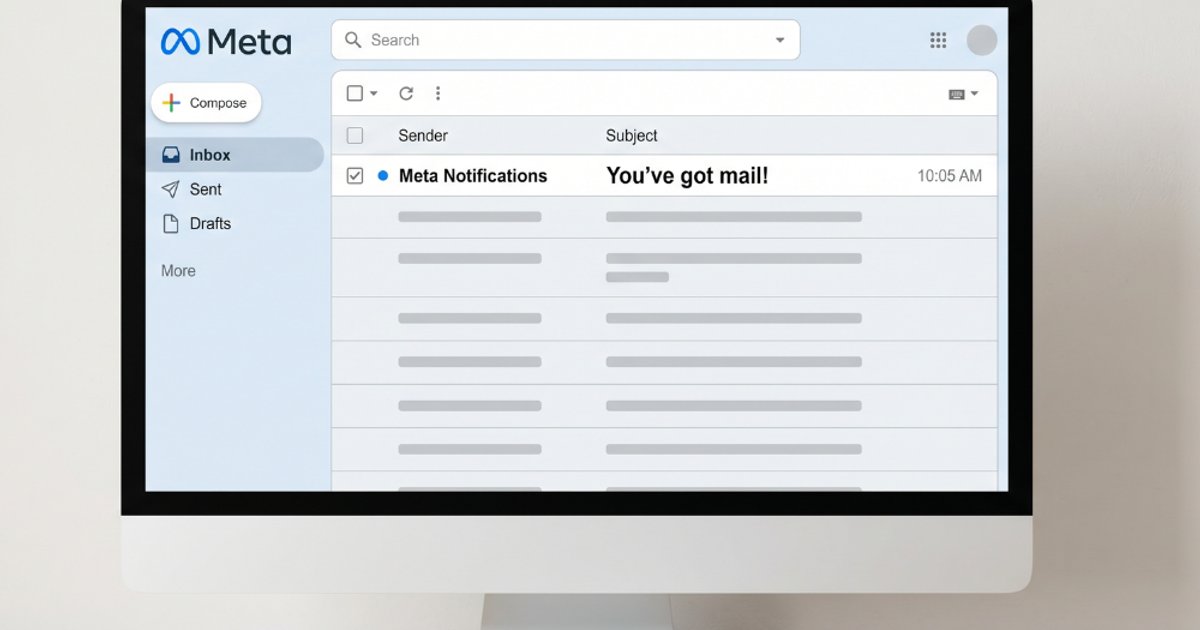Click the search magnifier icon
The height and width of the screenshot is (630, 1200).
353,40
